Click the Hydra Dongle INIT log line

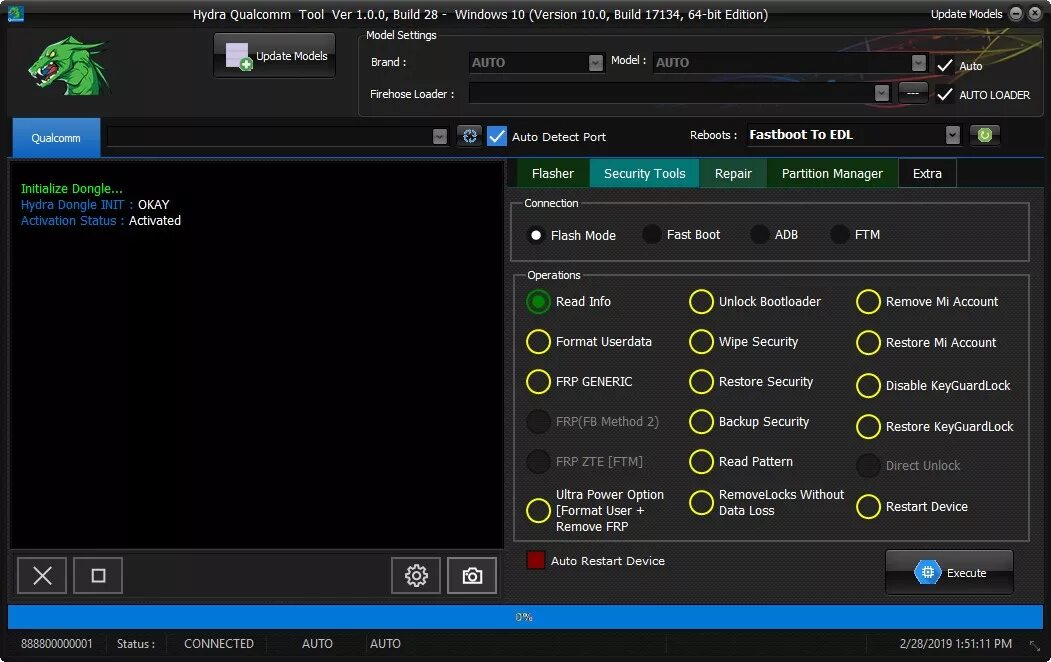95,204
